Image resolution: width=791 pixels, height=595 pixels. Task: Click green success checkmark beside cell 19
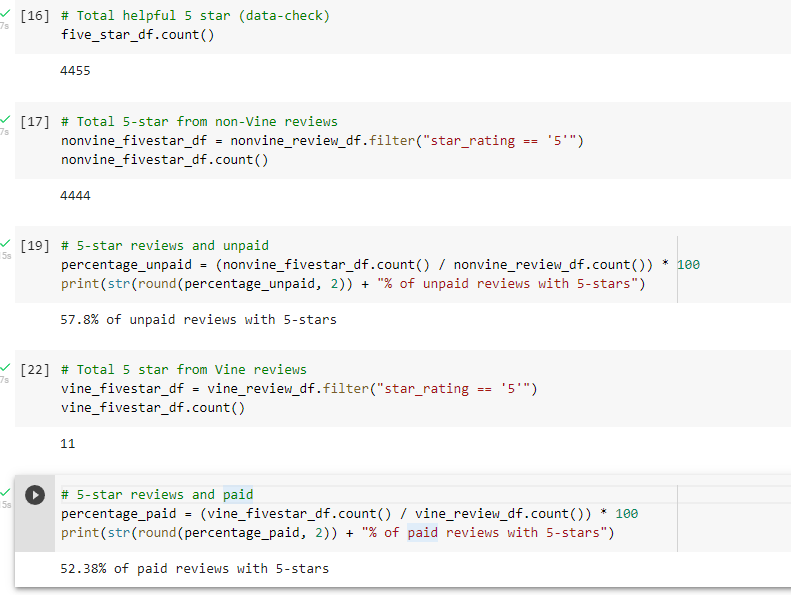pos(5,244)
